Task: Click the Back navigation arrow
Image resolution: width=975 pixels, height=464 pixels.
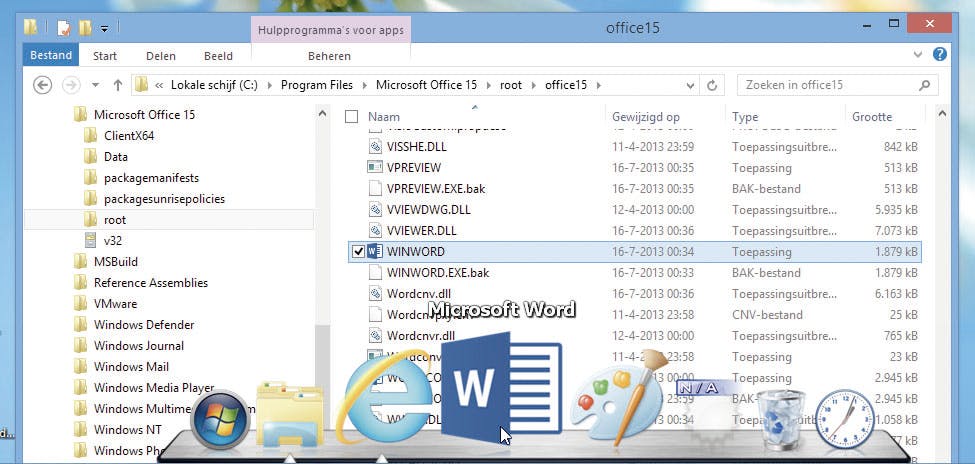Action: click(42, 85)
